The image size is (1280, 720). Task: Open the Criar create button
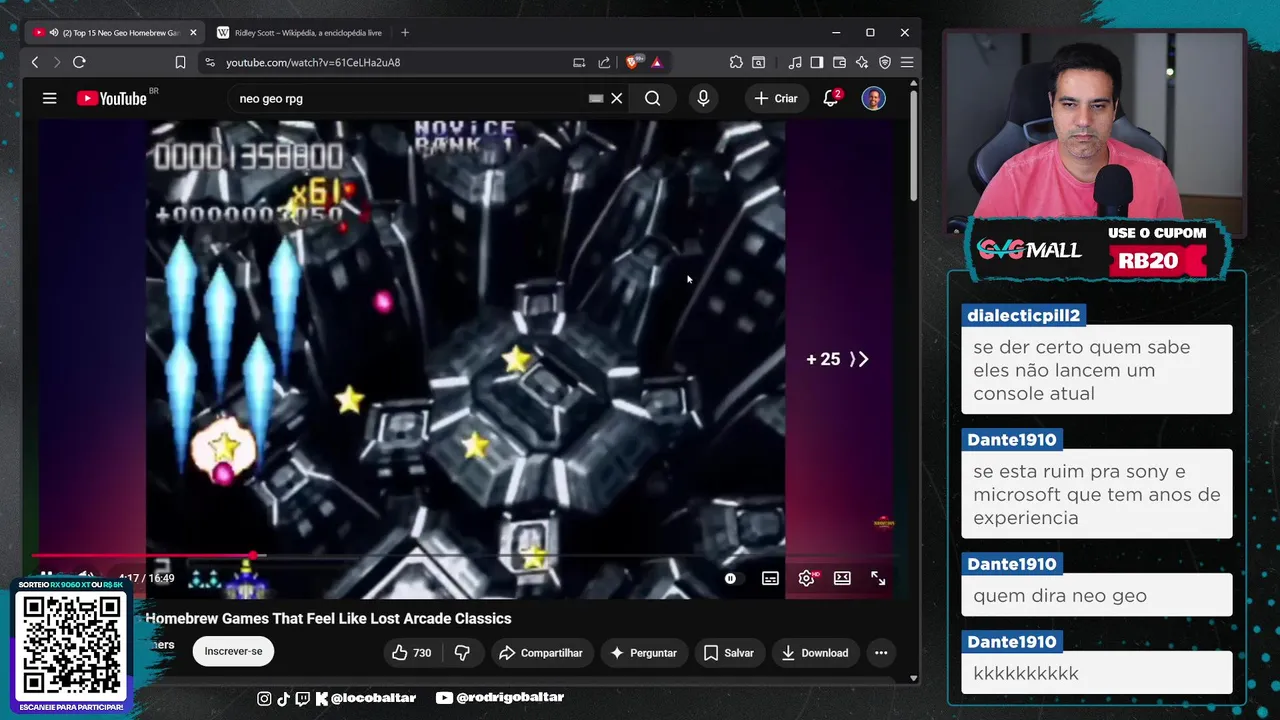click(776, 98)
